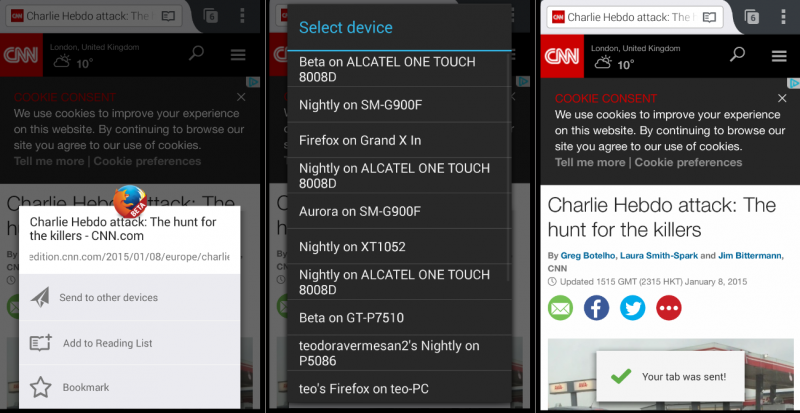Click CNN logo in right screen
The width and height of the screenshot is (800, 413).
562,56
